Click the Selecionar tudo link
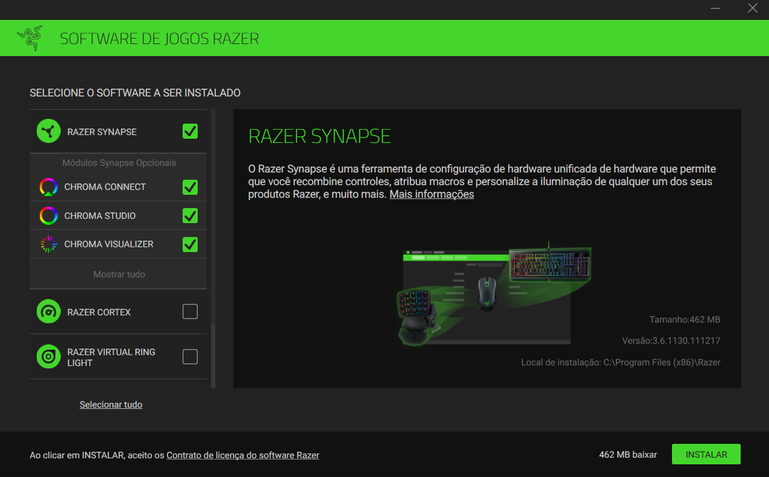769x477 pixels. (x=111, y=404)
